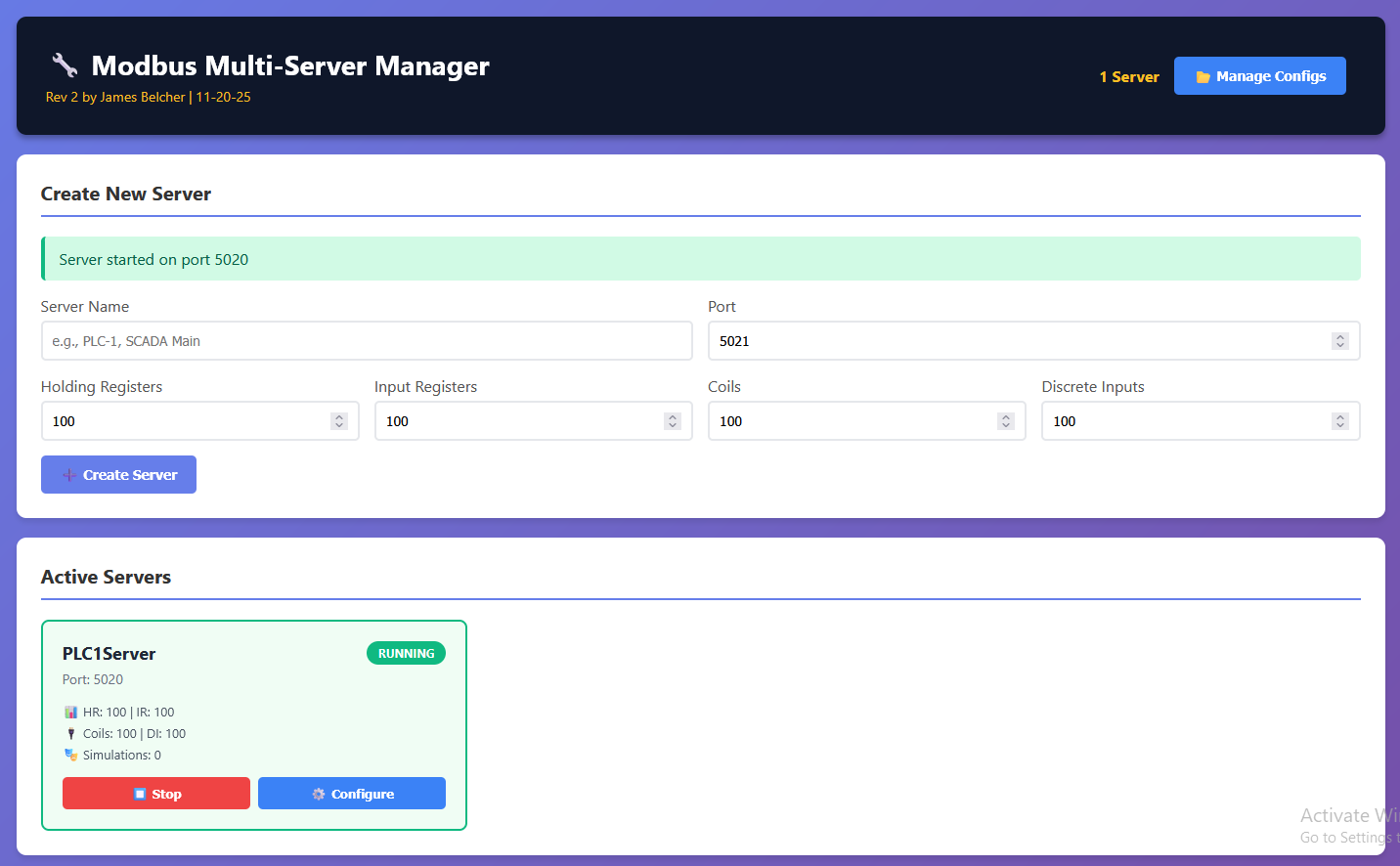Open Manage Configs

tap(1260, 76)
